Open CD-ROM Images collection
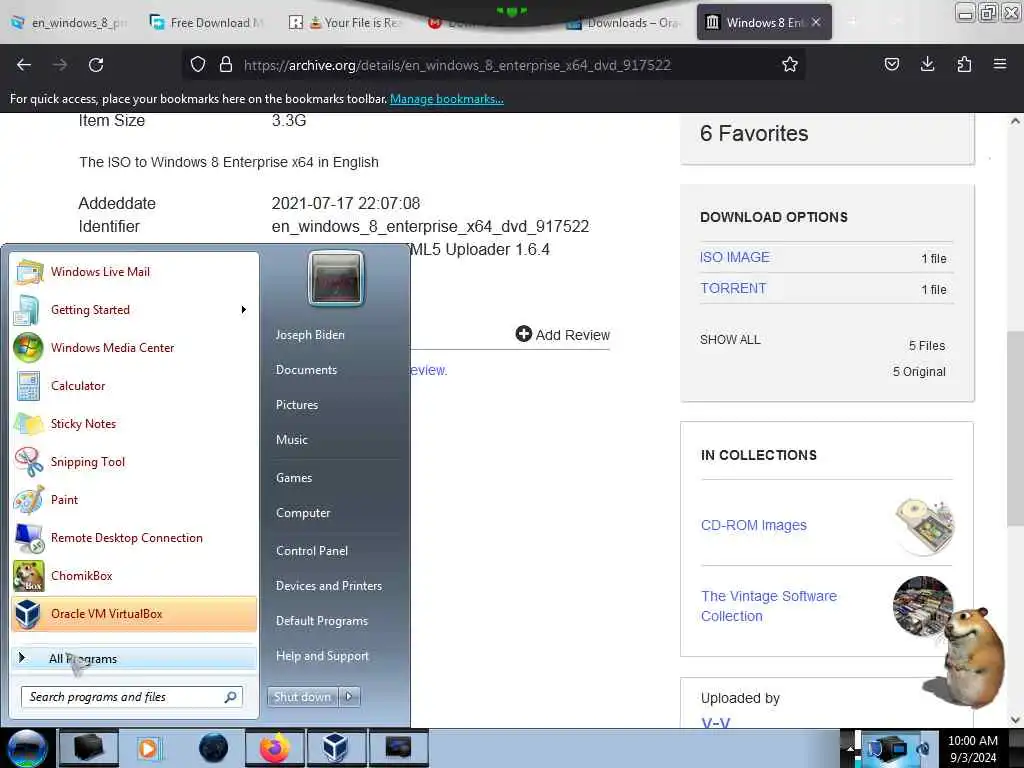Image resolution: width=1024 pixels, height=768 pixels. tap(754, 525)
